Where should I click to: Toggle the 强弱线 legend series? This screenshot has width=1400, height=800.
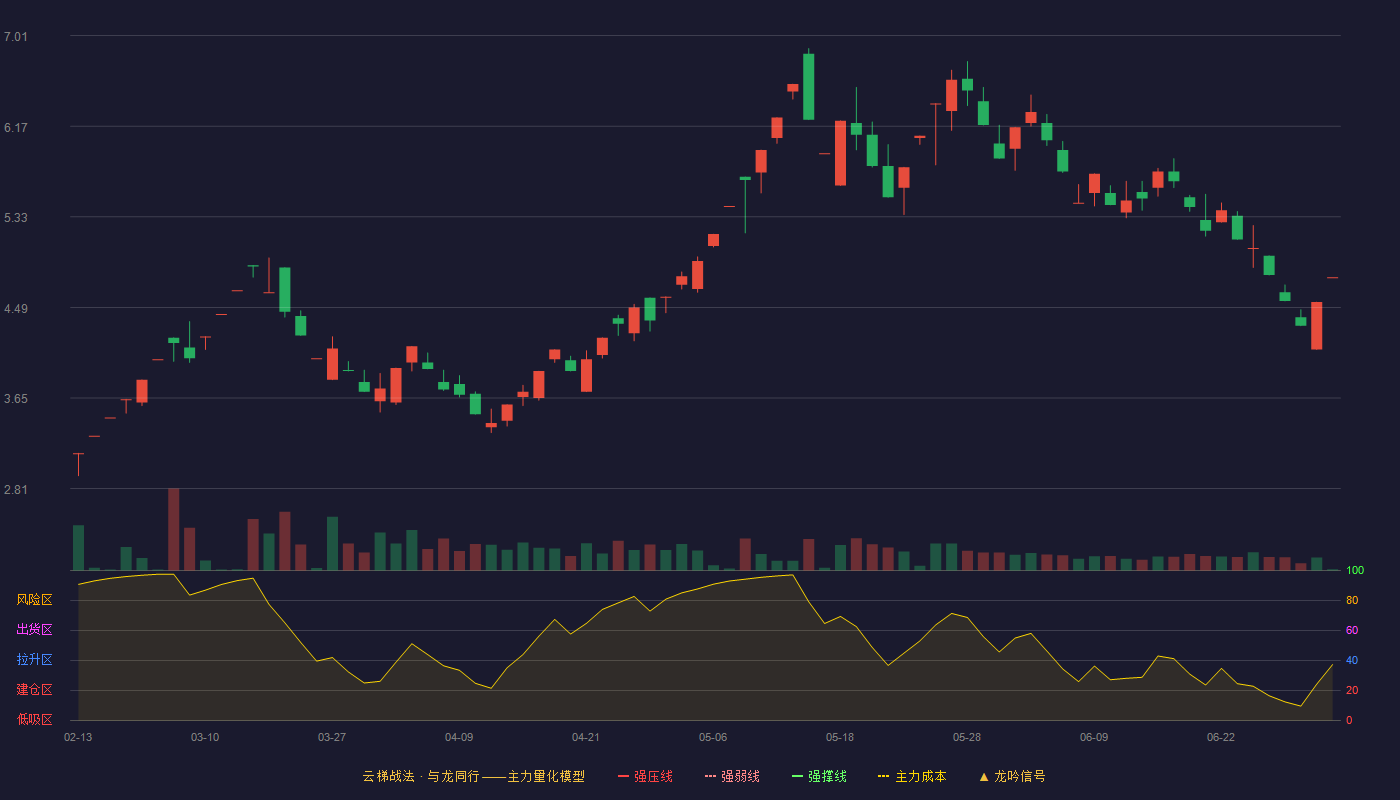pos(732,776)
